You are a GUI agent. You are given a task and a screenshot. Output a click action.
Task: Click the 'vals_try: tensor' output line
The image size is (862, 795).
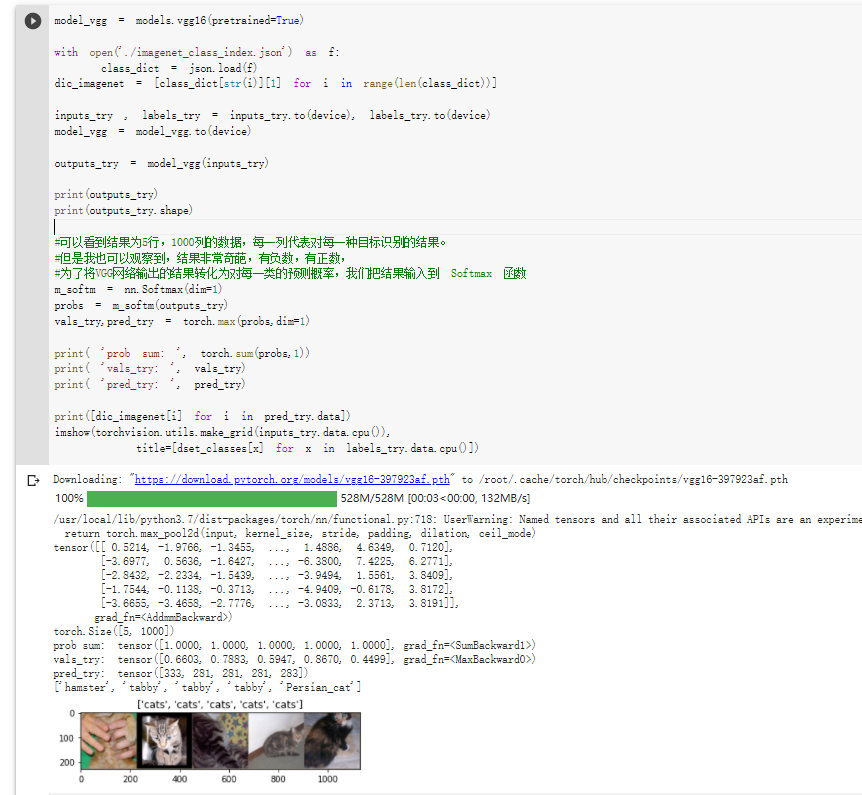294,659
